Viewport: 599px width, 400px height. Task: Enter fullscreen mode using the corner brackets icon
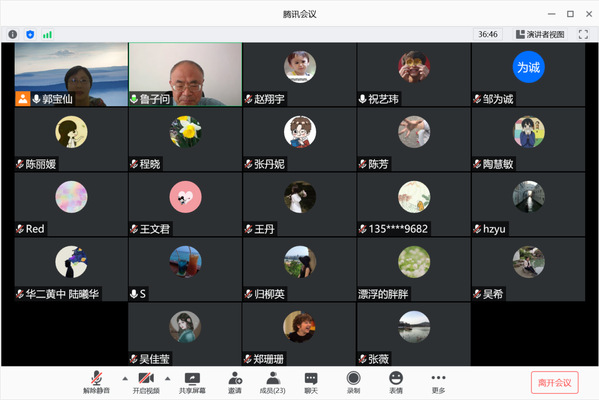[583, 34]
